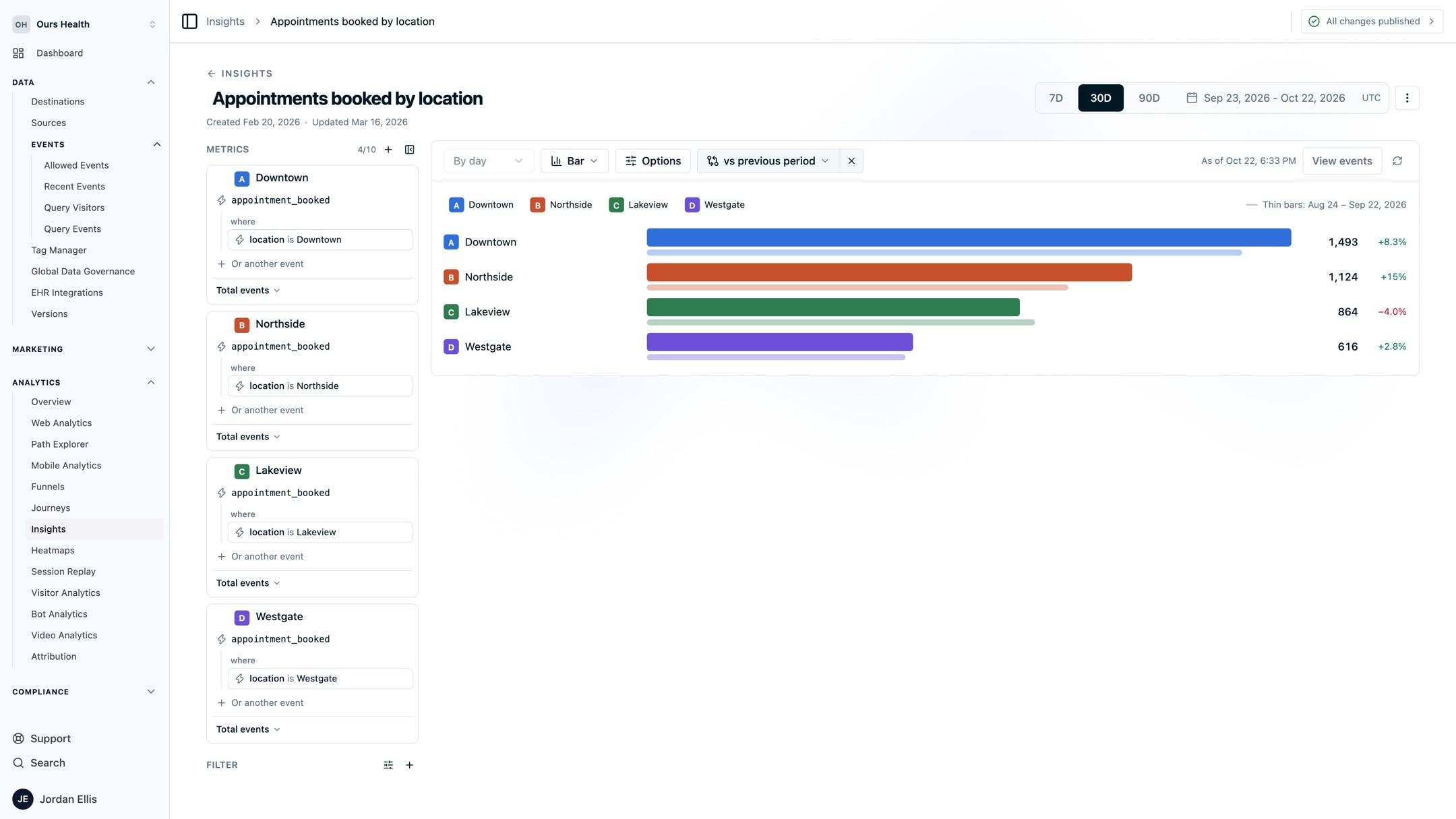
Task: Click the Northside orange bar in chart
Action: 889,272
